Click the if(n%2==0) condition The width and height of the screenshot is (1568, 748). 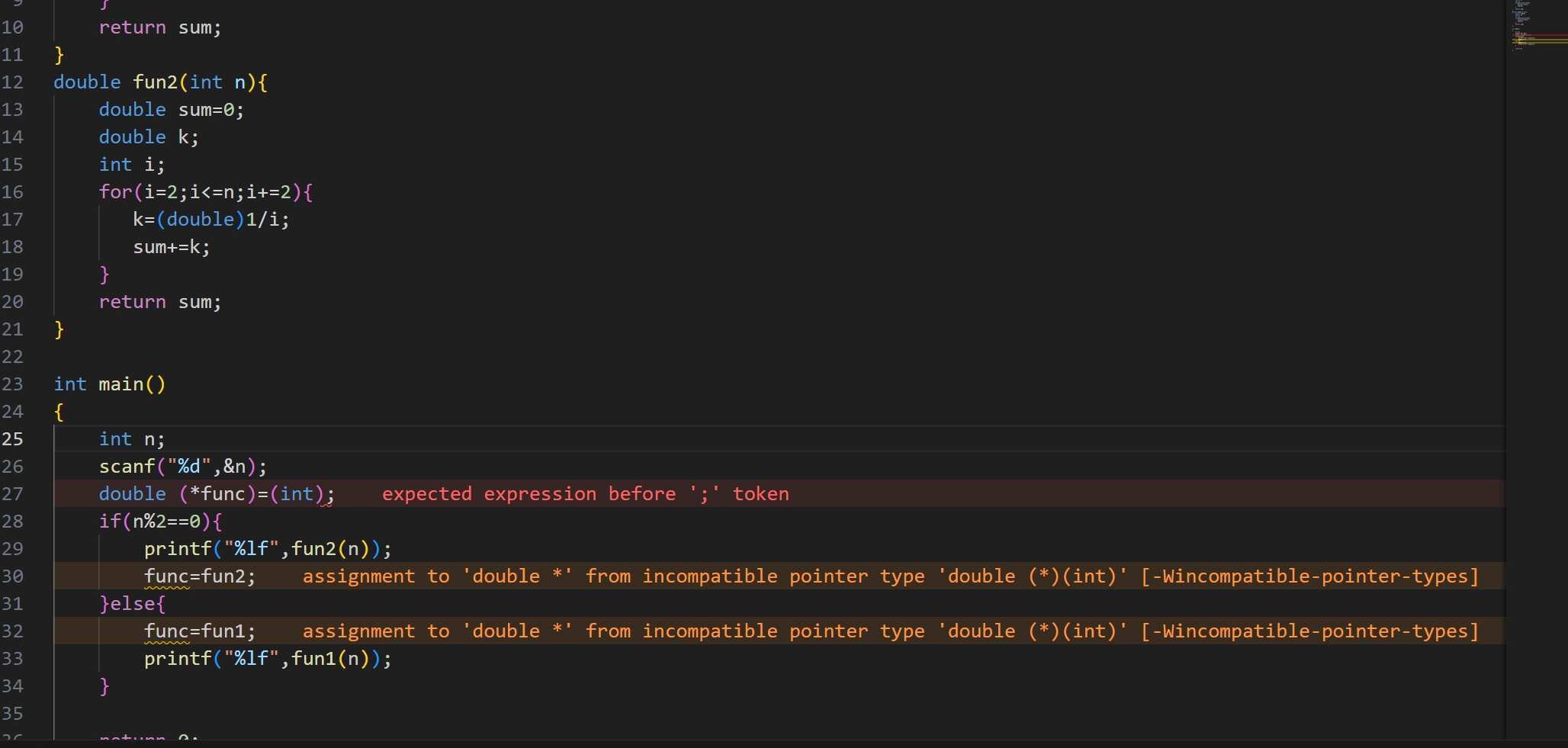click(160, 522)
